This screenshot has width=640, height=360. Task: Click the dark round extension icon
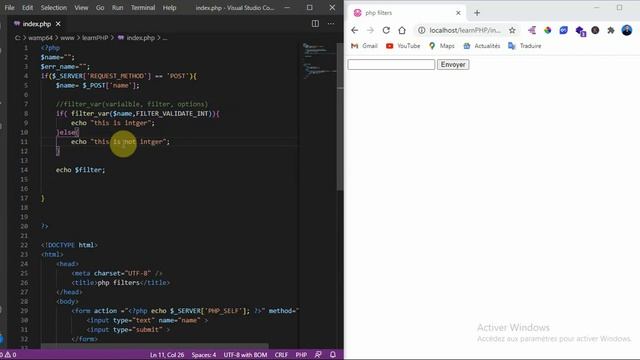coord(596,30)
